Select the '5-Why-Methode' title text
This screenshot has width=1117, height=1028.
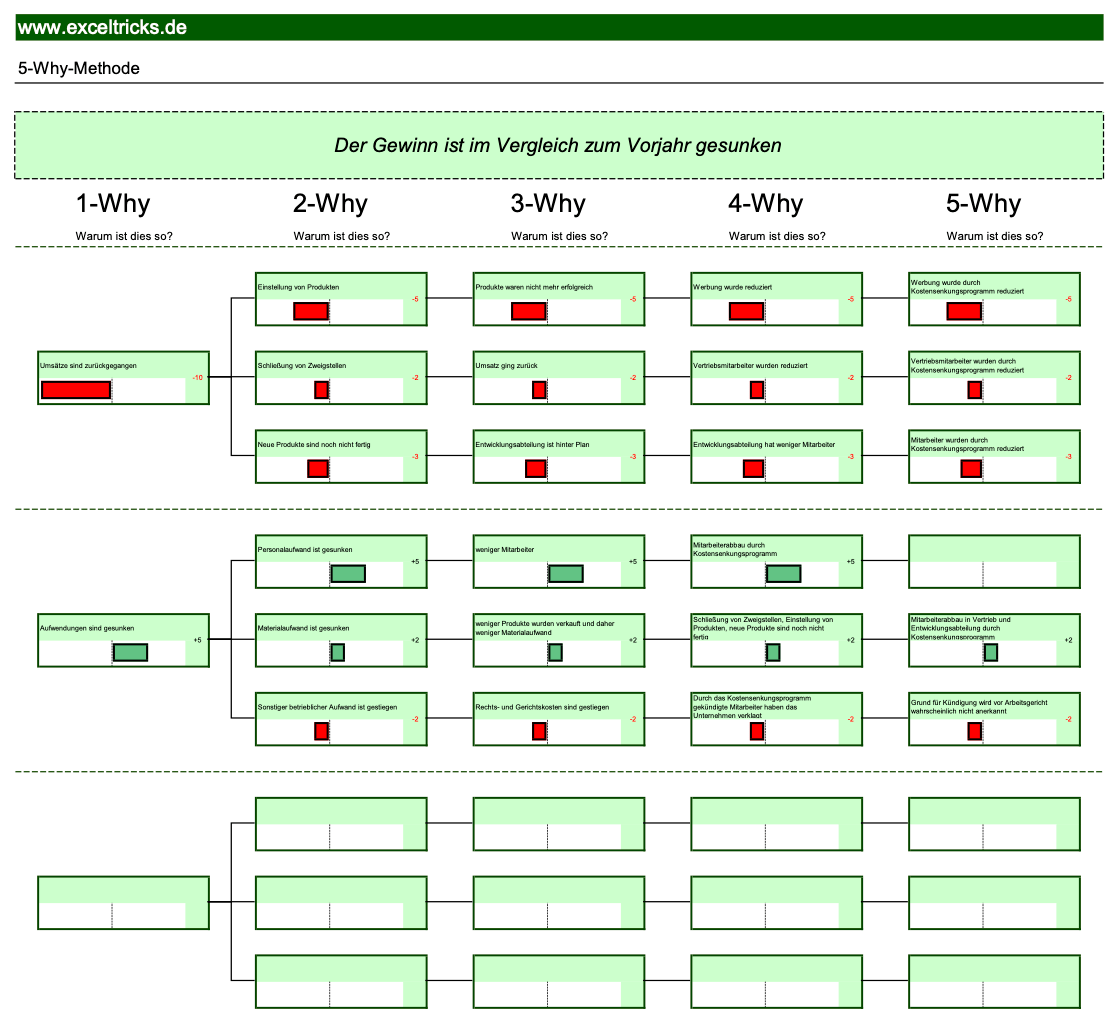point(79,68)
